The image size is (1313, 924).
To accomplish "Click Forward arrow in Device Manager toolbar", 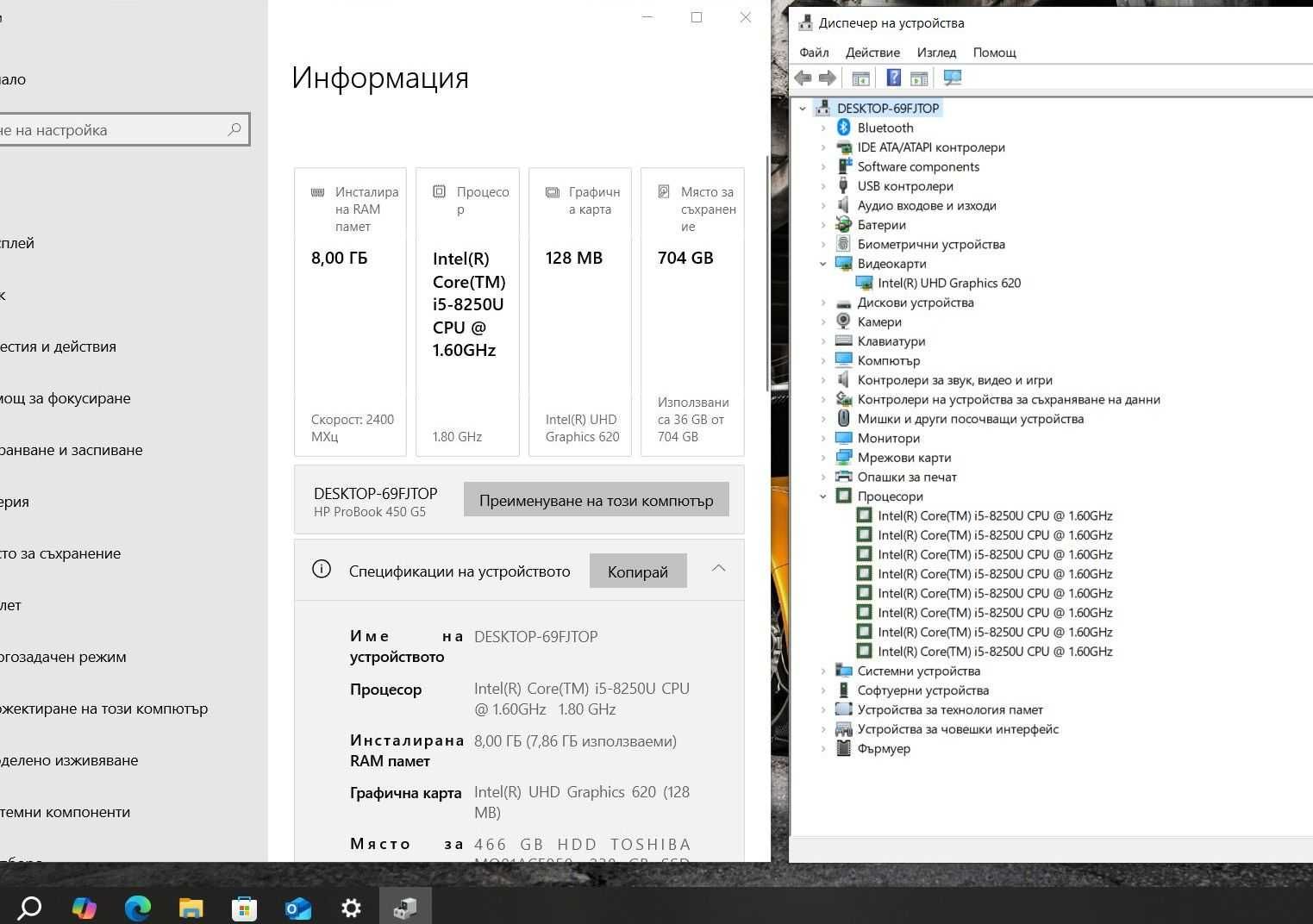I will [828, 78].
